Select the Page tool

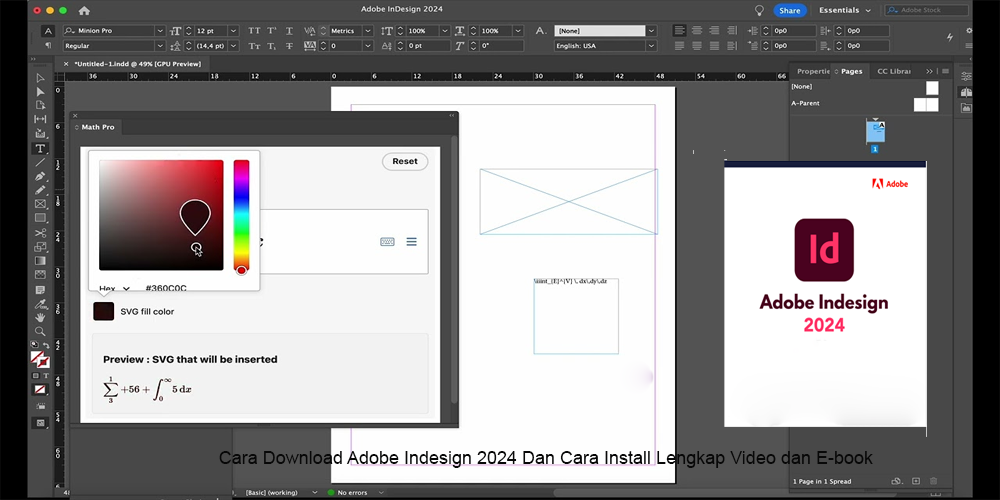coord(40,105)
